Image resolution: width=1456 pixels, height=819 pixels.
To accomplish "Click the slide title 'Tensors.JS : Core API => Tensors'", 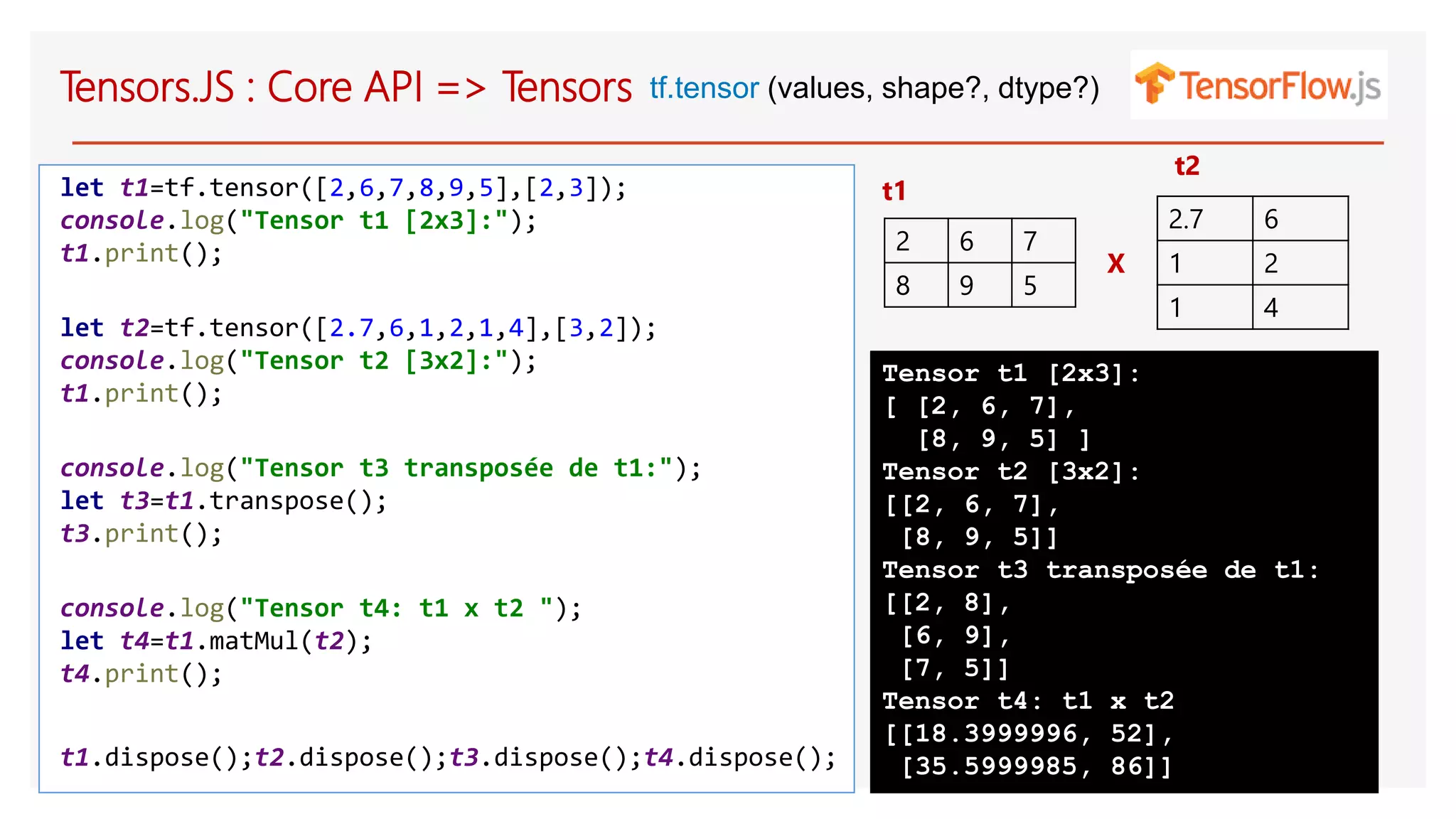I will (x=346, y=87).
